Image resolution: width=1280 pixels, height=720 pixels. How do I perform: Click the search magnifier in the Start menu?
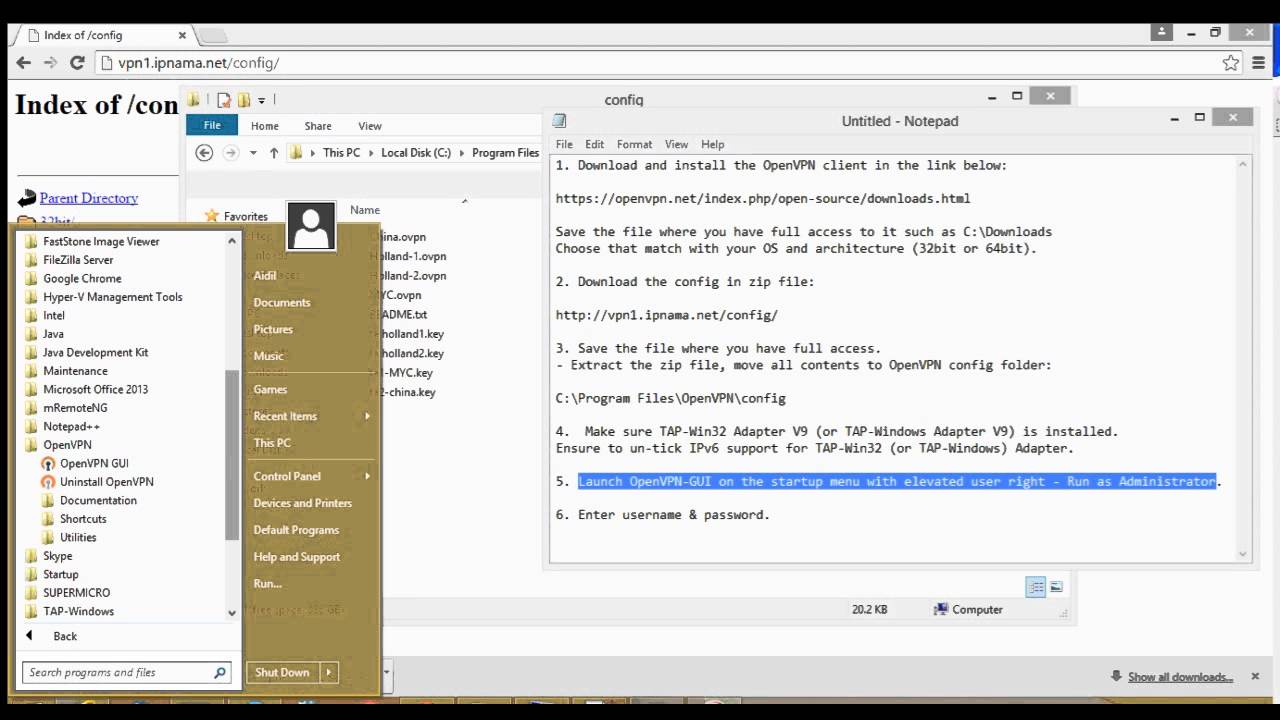click(x=220, y=673)
